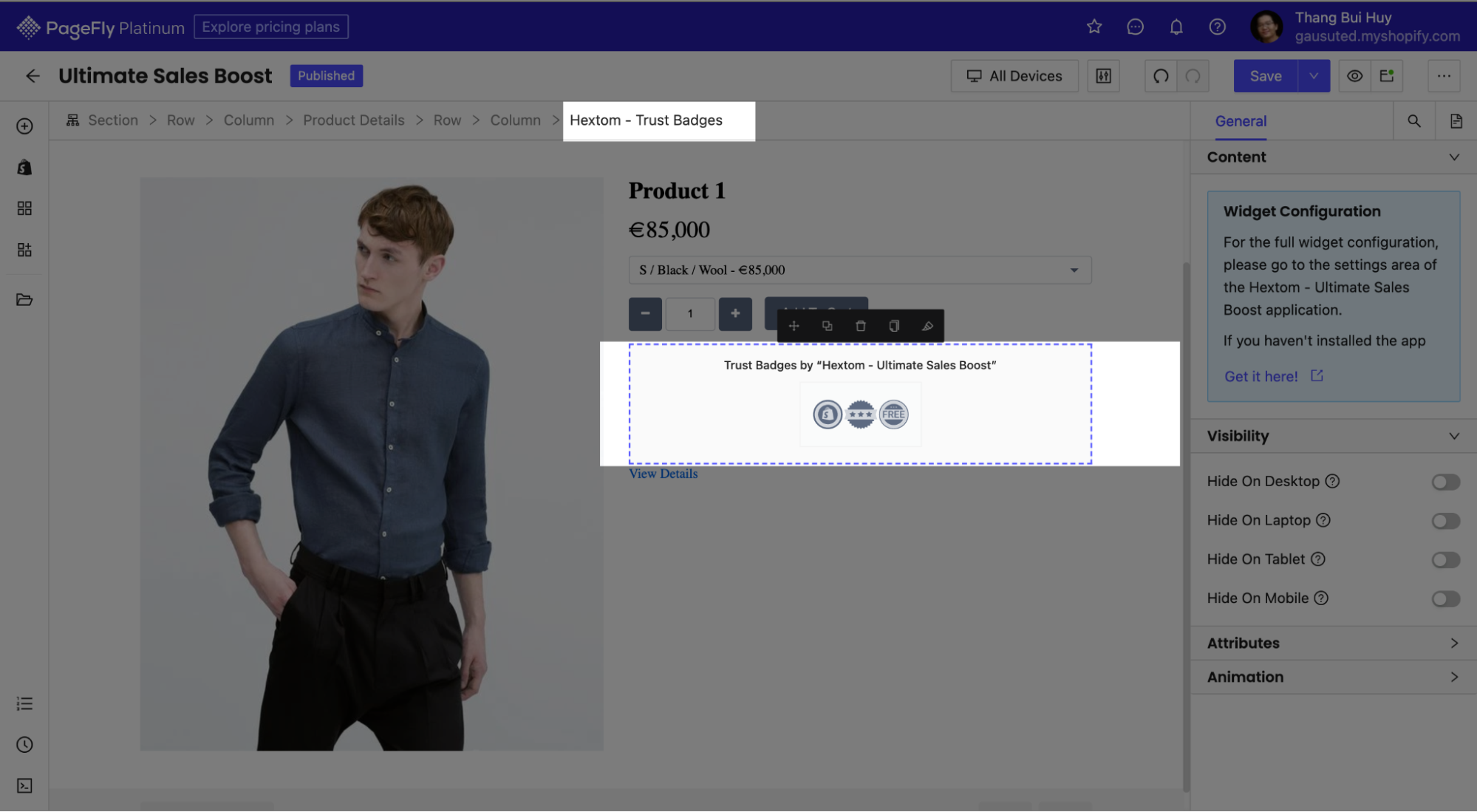
Task: Collapse the Content section
Action: (x=1334, y=157)
